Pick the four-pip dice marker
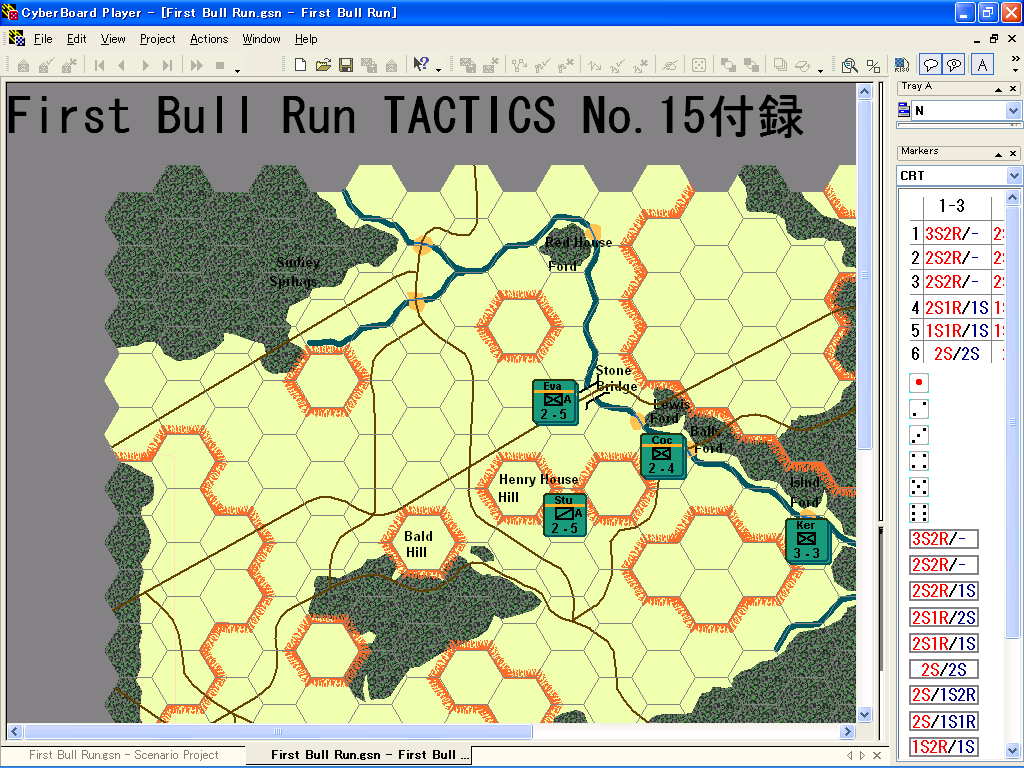Image resolution: width=1024 pixels, height=768 pixels. pos(919,461)
